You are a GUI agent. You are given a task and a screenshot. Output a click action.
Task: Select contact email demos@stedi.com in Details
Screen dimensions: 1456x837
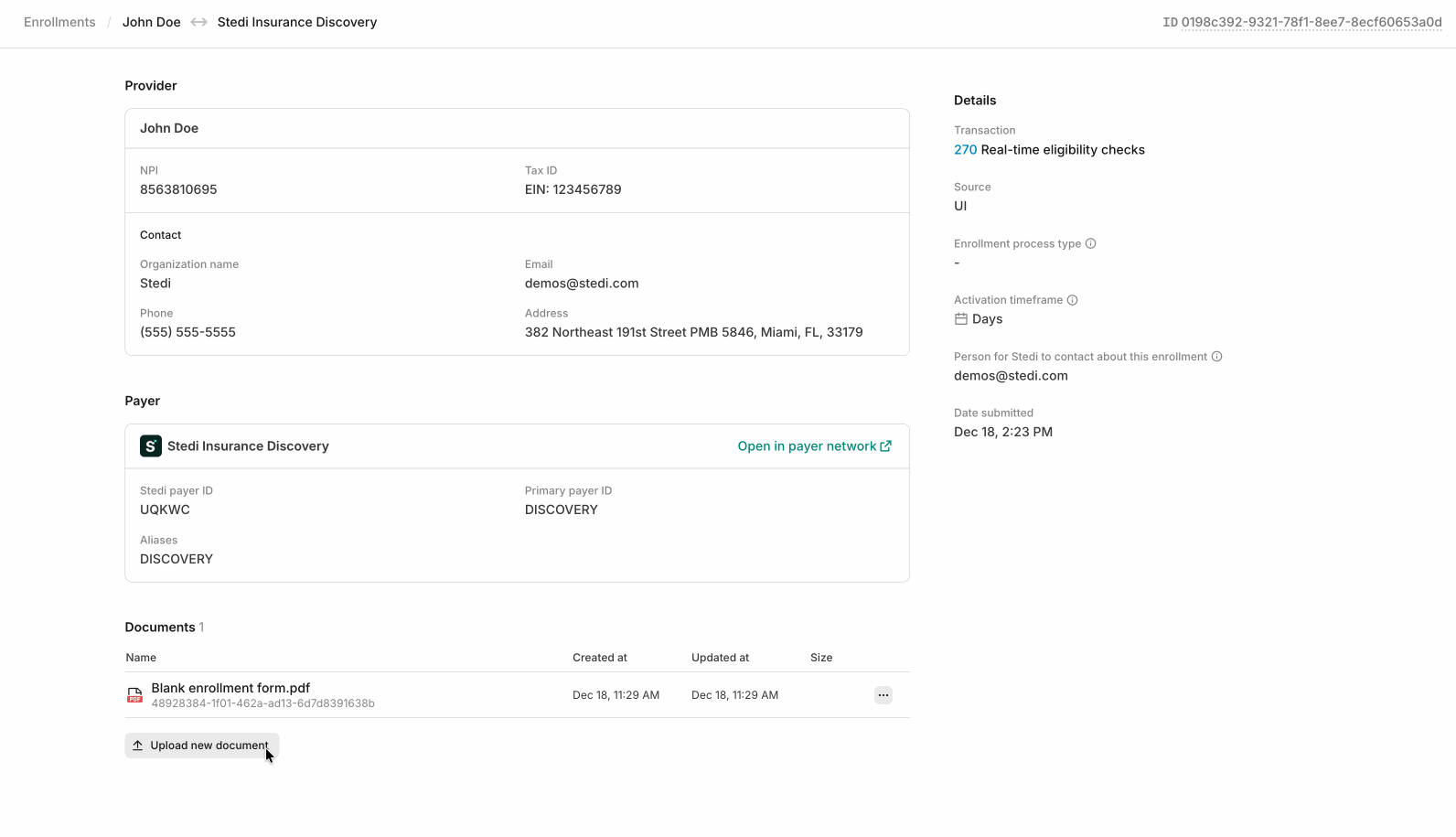(x=1011, y=376)
